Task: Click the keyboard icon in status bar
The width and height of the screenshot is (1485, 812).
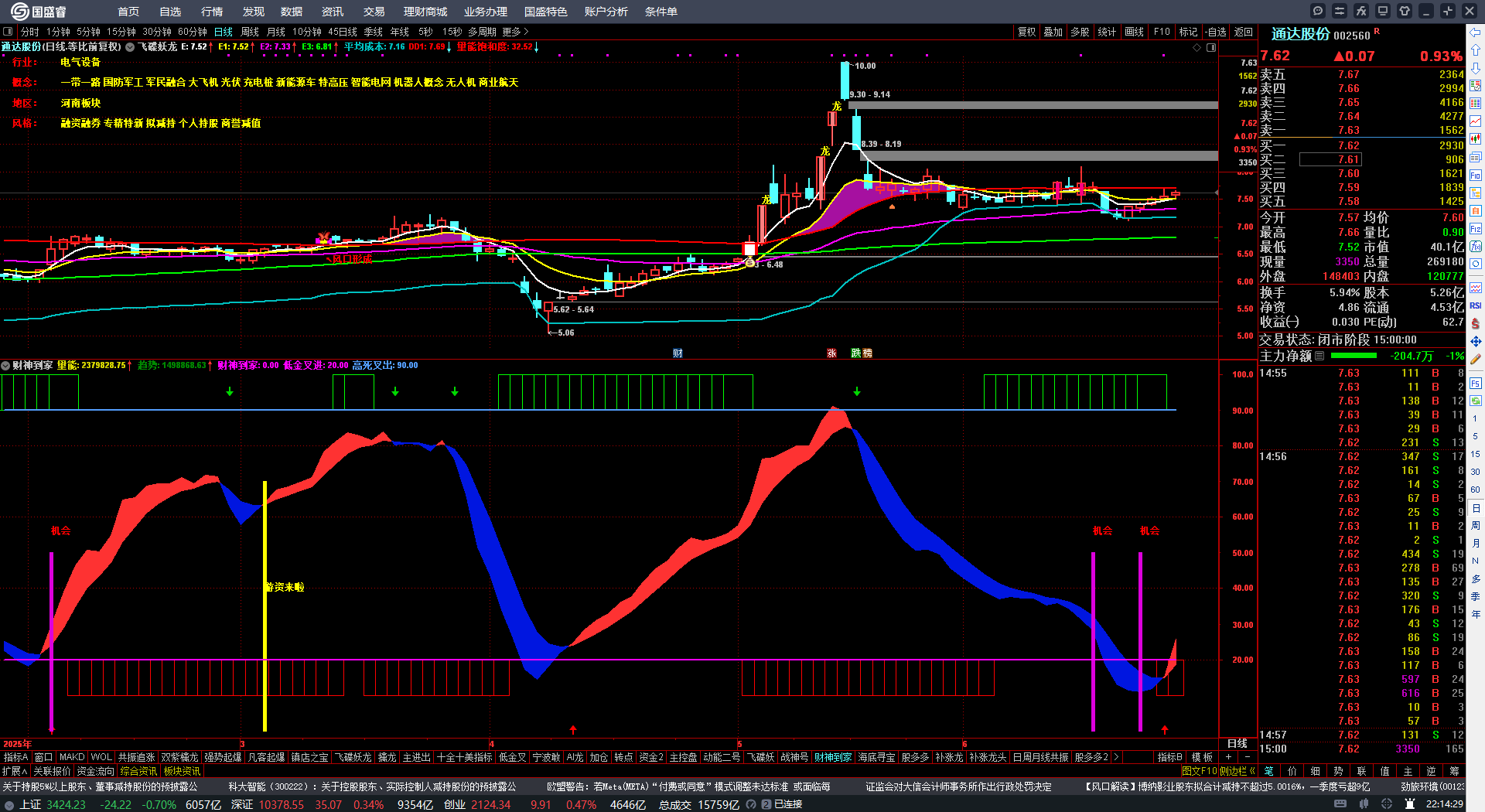Action: [x=1340, y=804]
